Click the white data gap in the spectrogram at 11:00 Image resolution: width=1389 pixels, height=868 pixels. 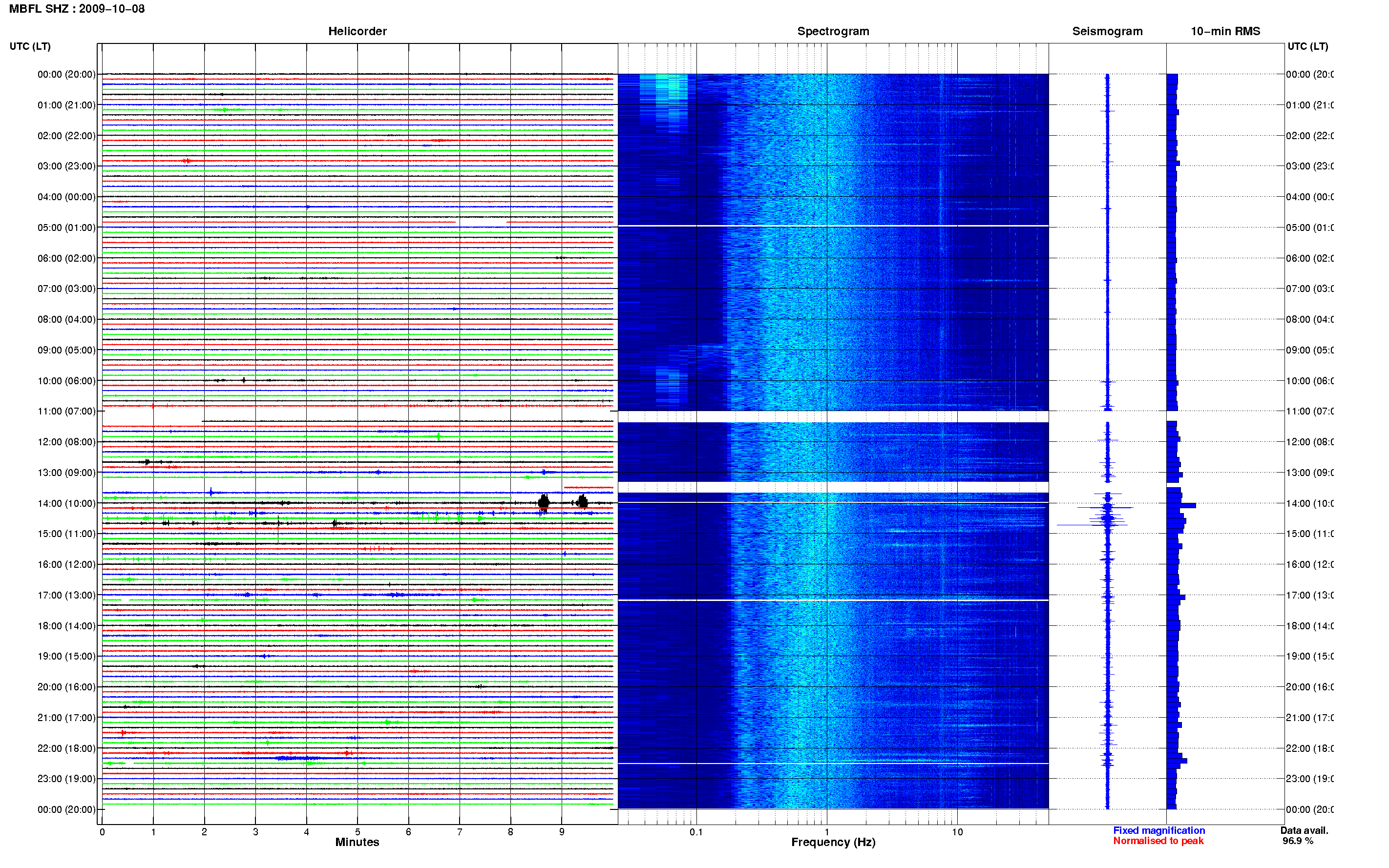[833, 416]
